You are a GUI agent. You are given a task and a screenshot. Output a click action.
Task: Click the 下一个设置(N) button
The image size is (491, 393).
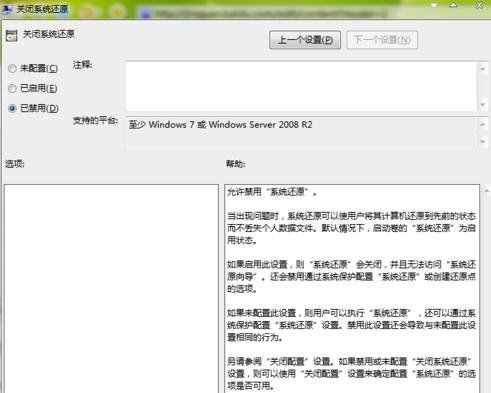(x=382, y=40)
